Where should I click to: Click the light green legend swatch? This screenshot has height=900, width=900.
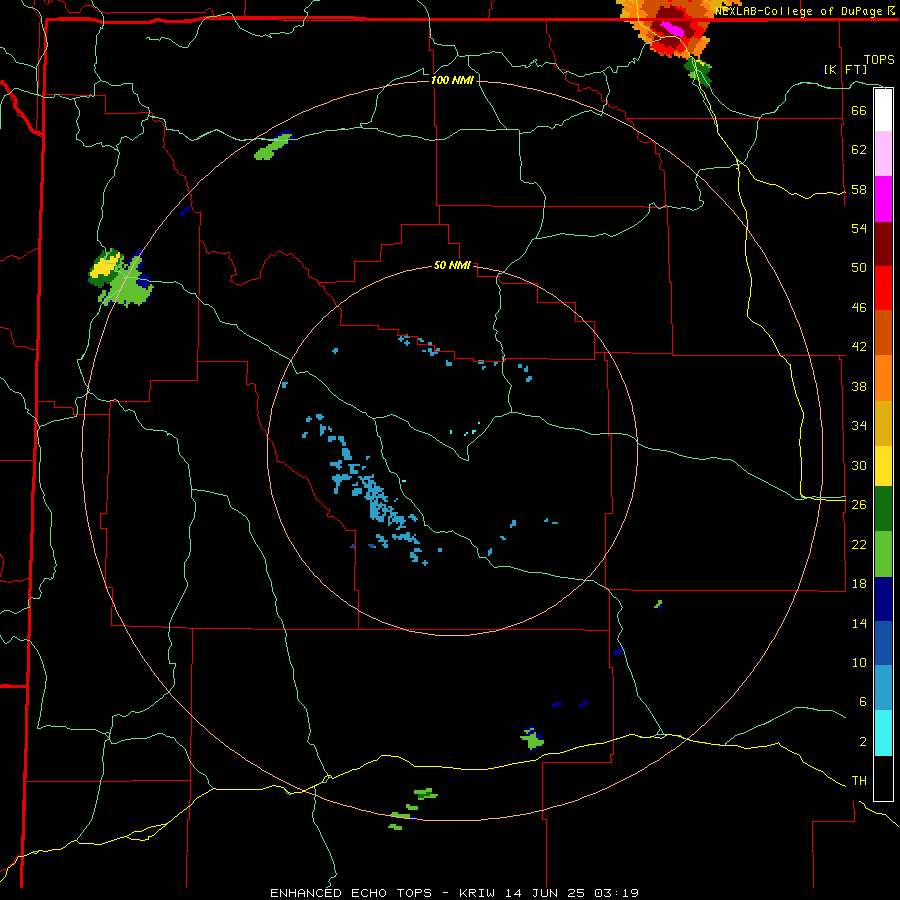(x=883, y=554)
